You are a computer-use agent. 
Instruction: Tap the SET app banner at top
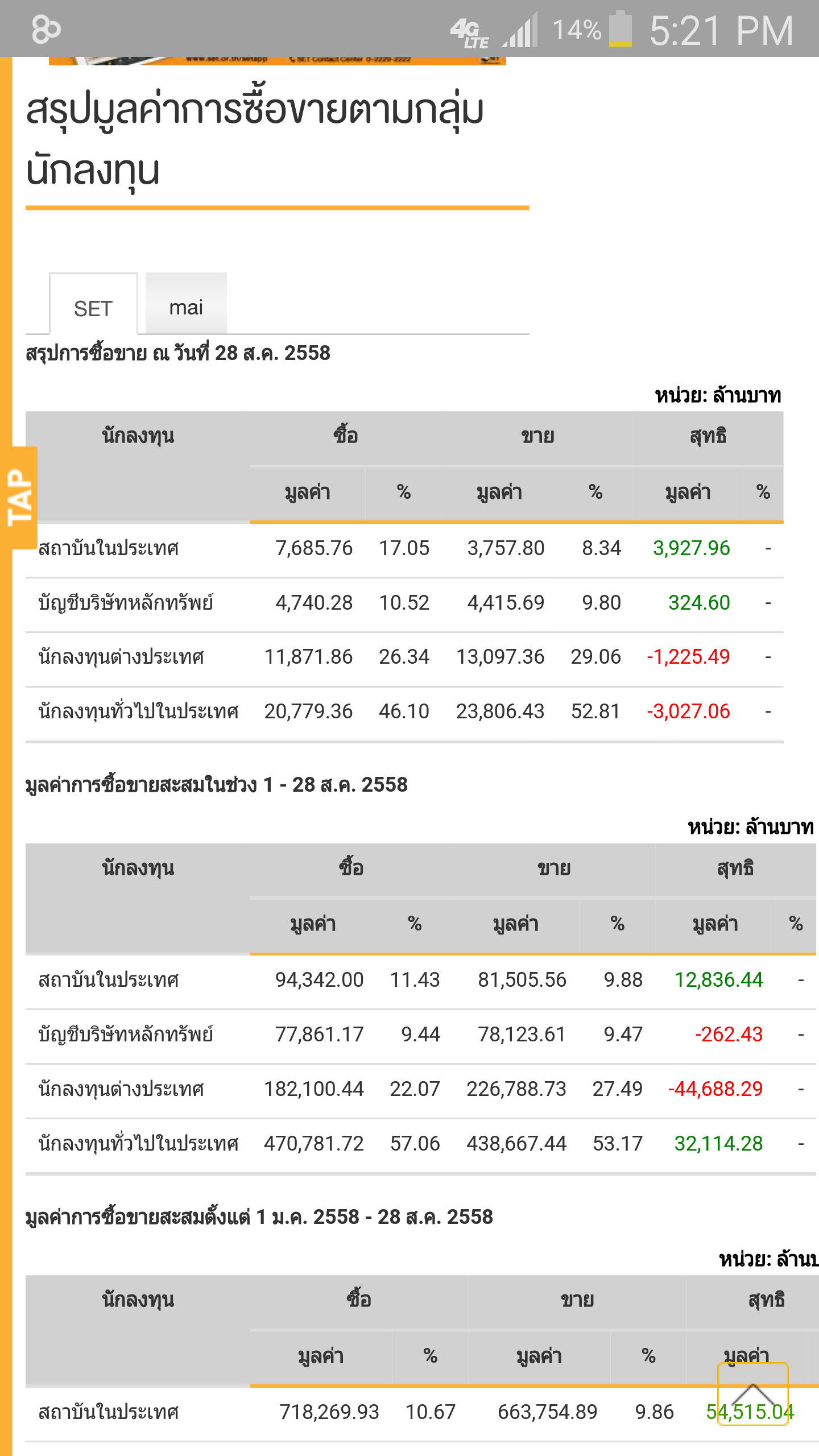[277, 60]
